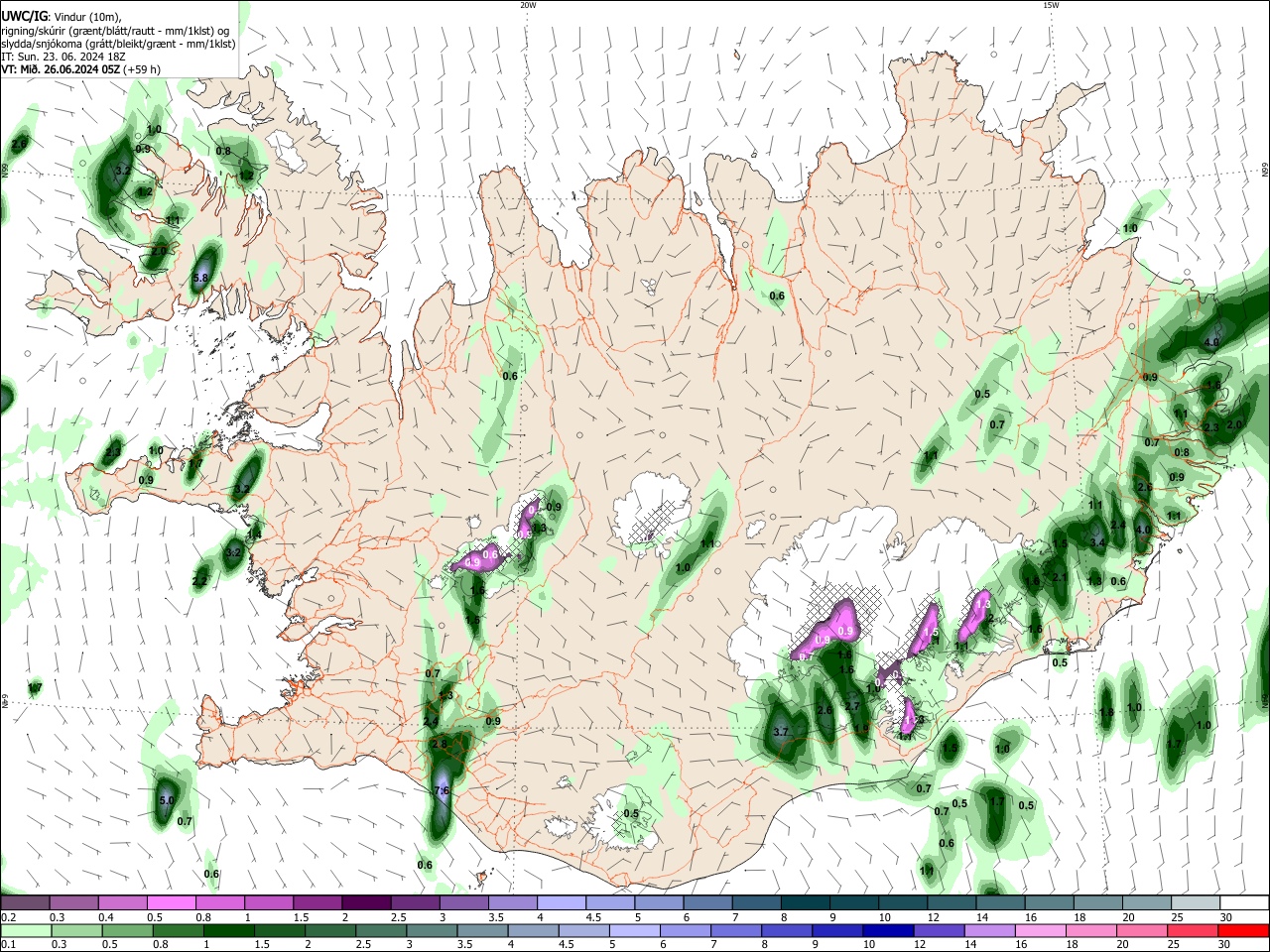This screenshot has width=1270, height=952.
Task: Click the '20W' longitude label
Action: (x=528, y=5)
